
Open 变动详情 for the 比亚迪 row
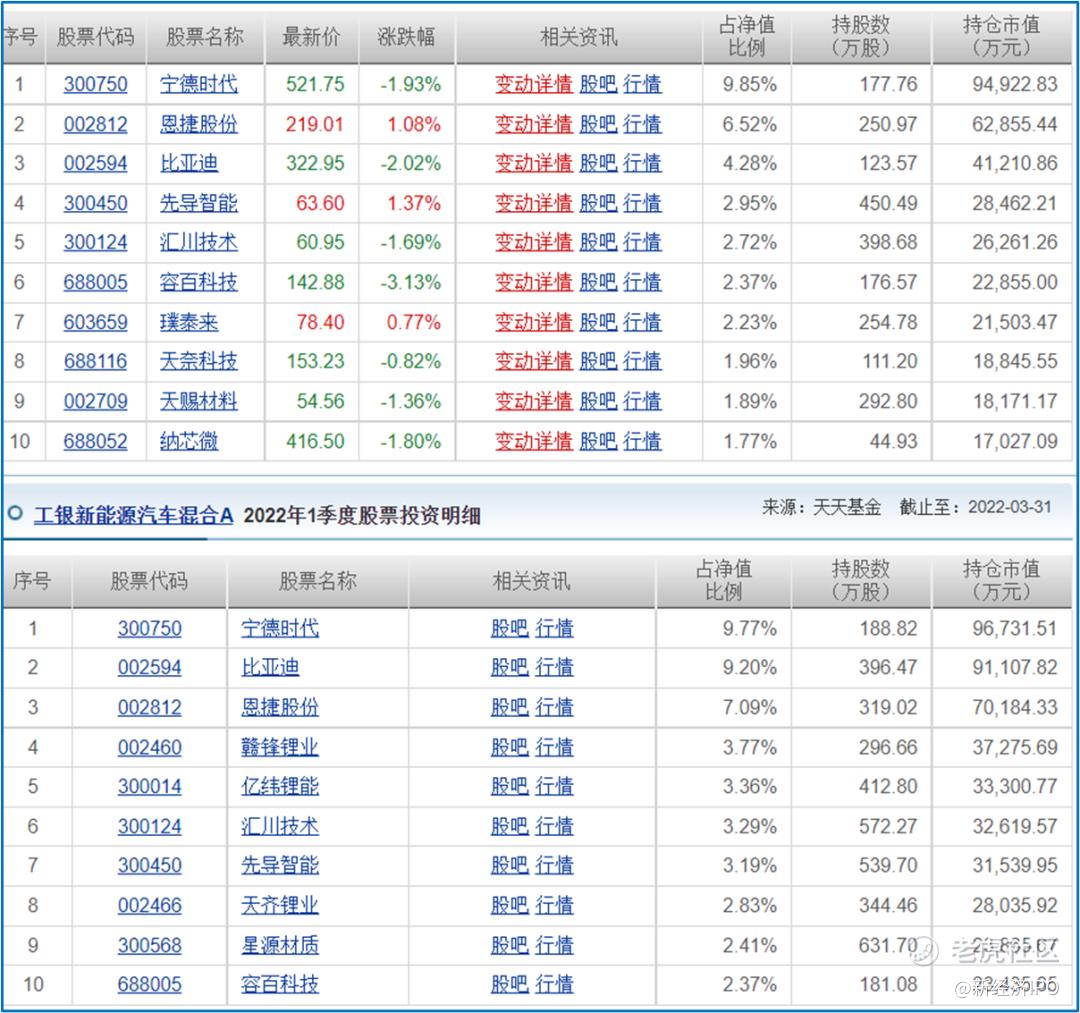point(534,164)
